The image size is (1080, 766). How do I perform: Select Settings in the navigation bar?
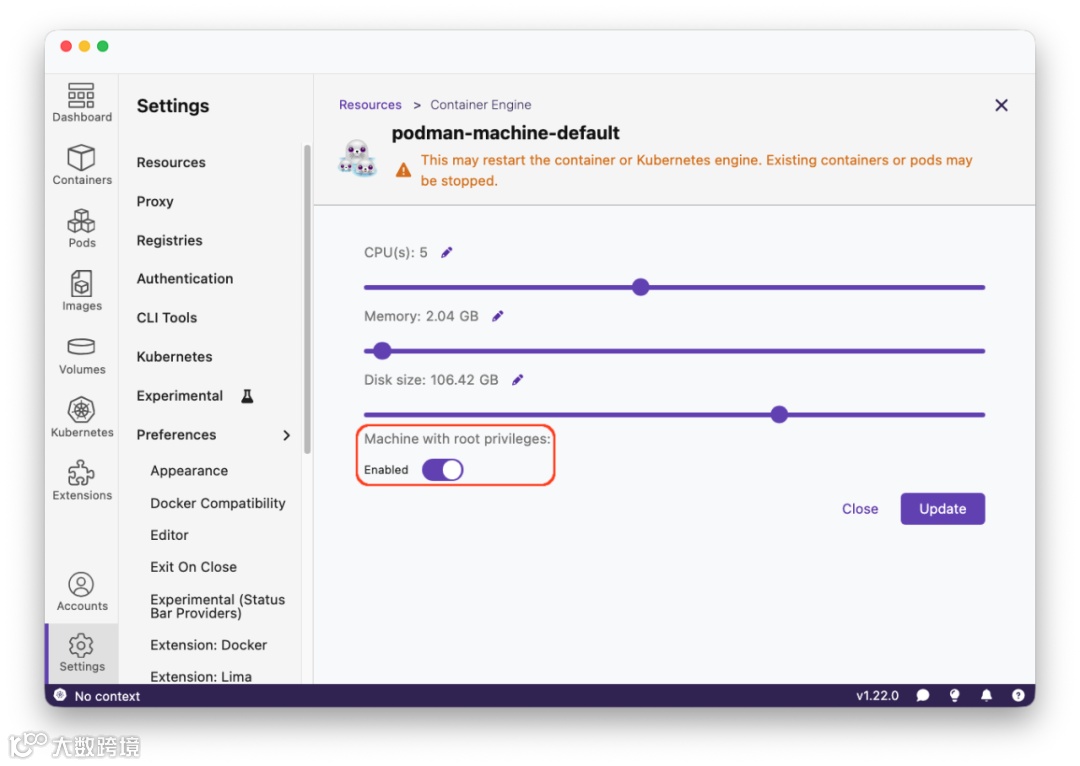click(x=81, y=652)
